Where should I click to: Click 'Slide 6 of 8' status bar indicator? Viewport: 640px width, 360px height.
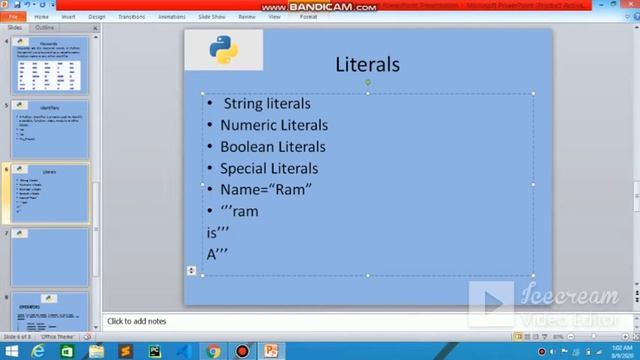(x=18, y=337)
